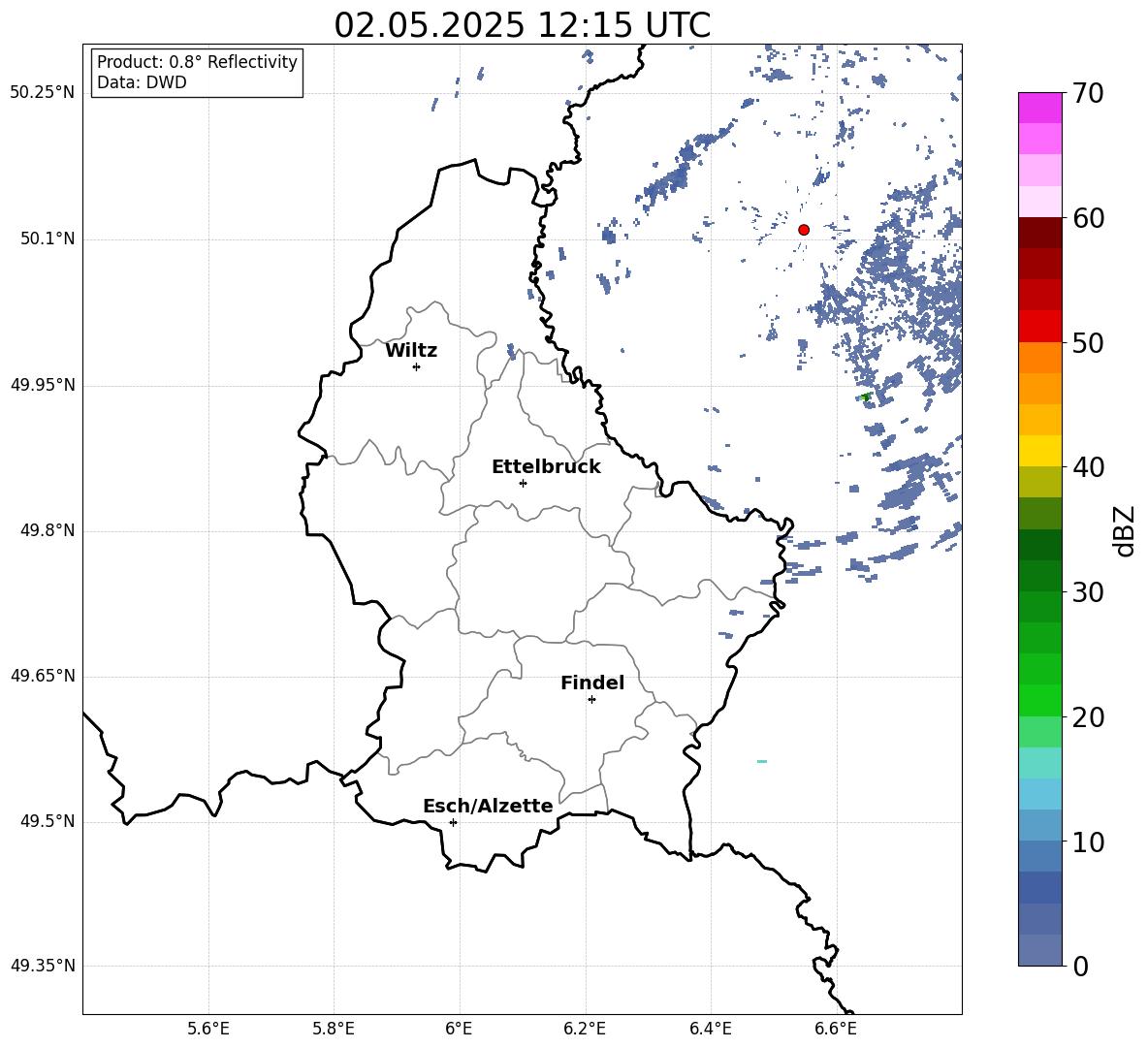Click the 5.8°E longitude label
This screenshot has width=1148, height=1048.
coord(334,1029)
